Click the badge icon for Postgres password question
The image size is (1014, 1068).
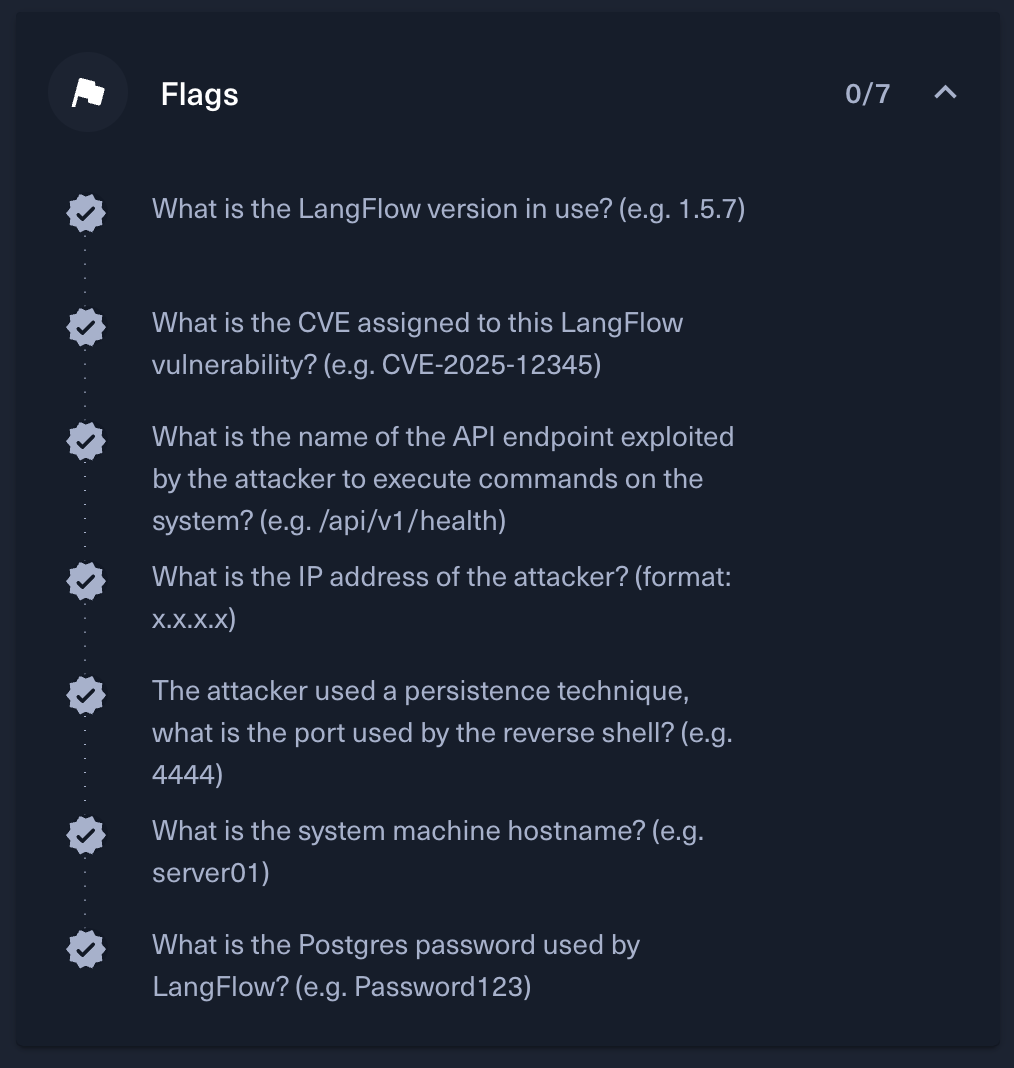(86, 949)
